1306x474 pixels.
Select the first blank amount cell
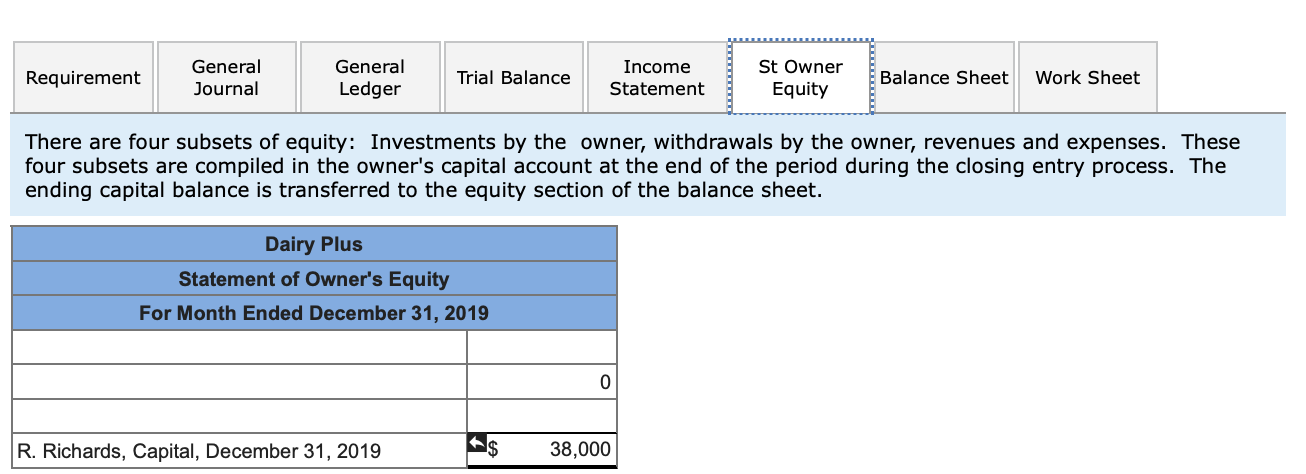(541, 347)
